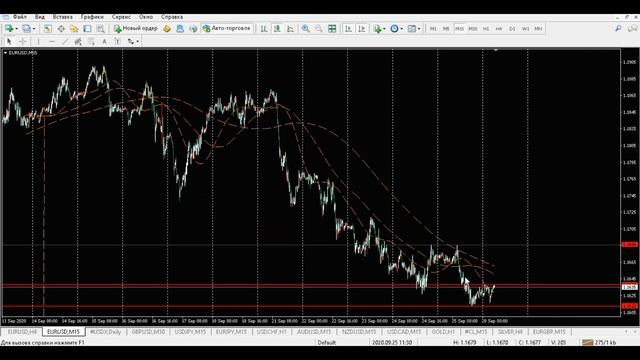
Task: Toggle the Data Window icon
Action: point(61,29)
